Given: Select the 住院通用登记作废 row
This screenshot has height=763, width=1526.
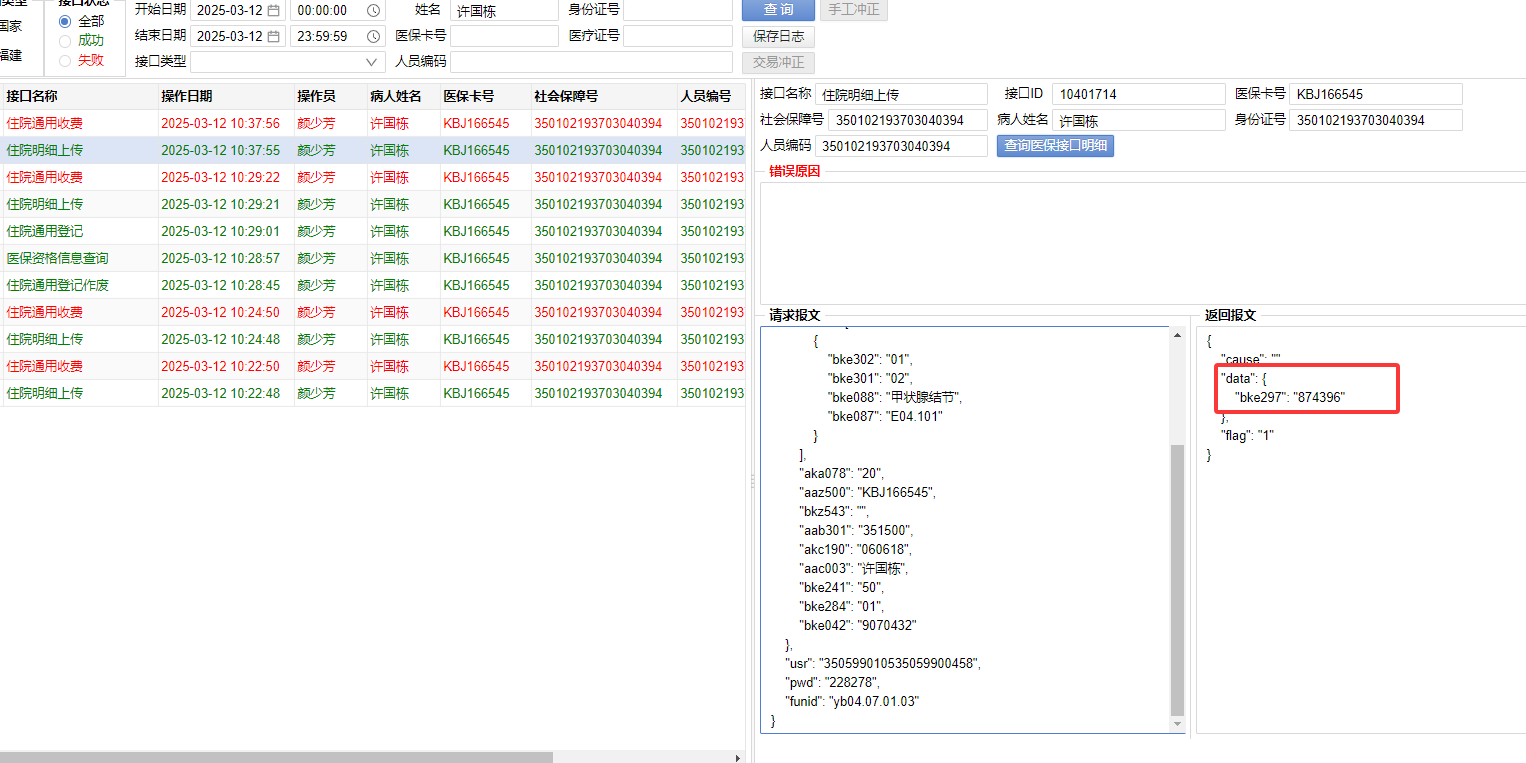Looking at the screenshot, I should [373, 286].
